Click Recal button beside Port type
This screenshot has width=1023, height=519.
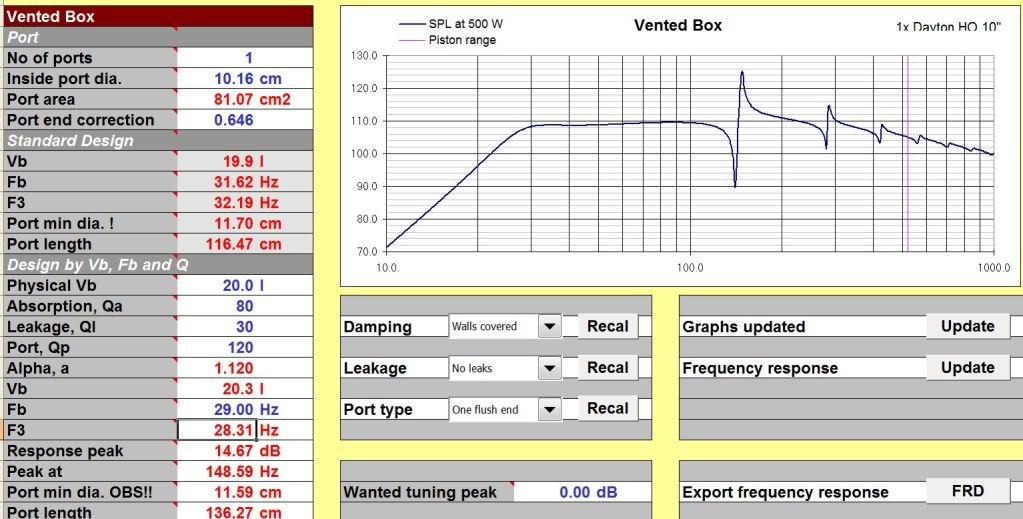[607, 409]
